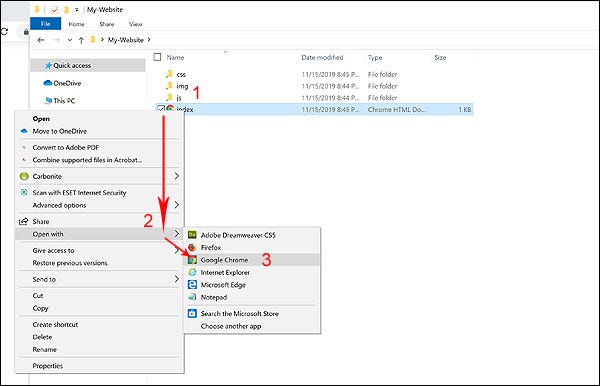Select Rename in the context menu

pos(99,350)
